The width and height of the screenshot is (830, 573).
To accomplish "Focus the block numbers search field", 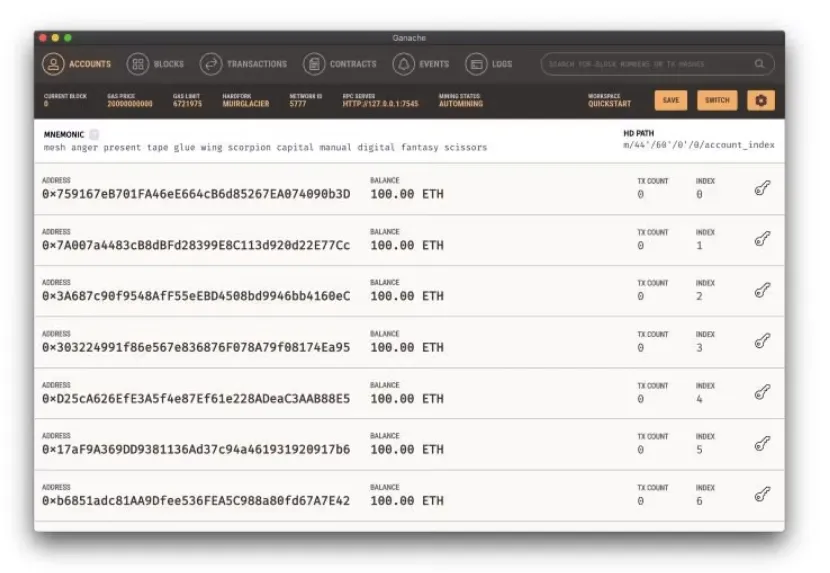I will (x=657, y=64).
